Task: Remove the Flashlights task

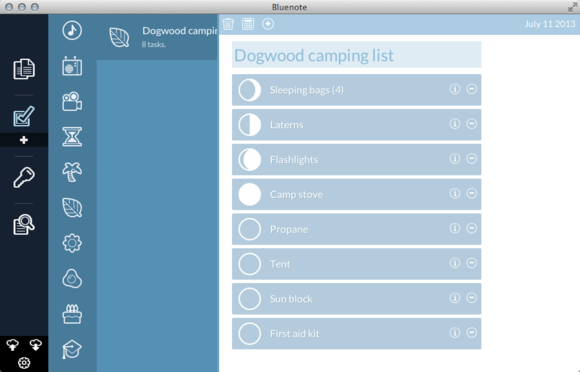Action: (472, 158)
